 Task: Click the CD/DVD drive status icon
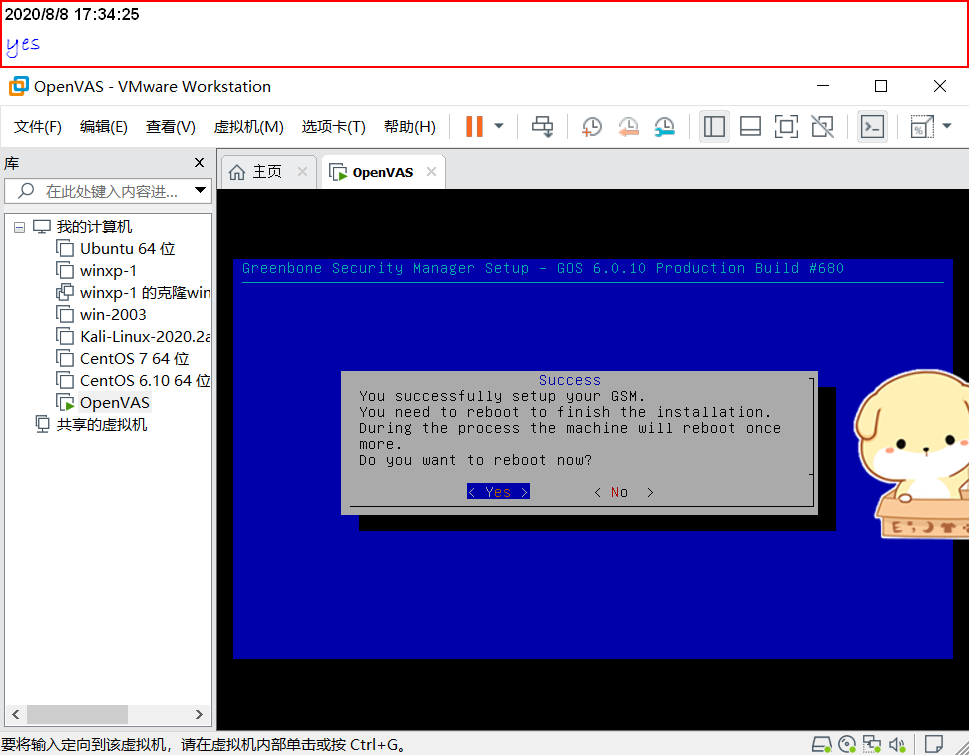coord(847,744)
